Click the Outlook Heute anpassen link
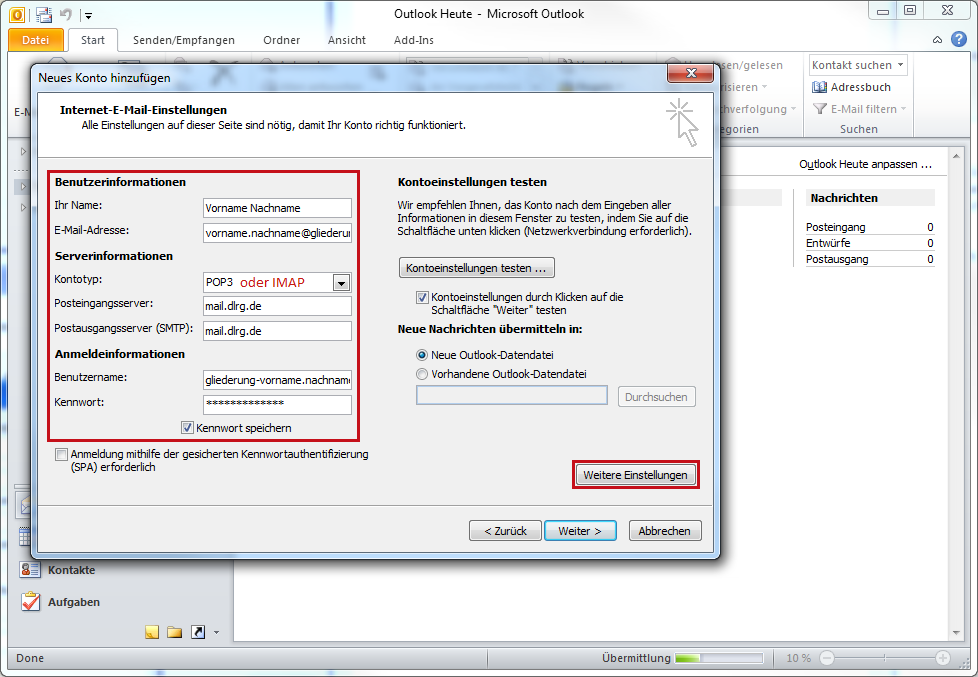The width and height of the screenshot is (978, 677). point(865,164)
